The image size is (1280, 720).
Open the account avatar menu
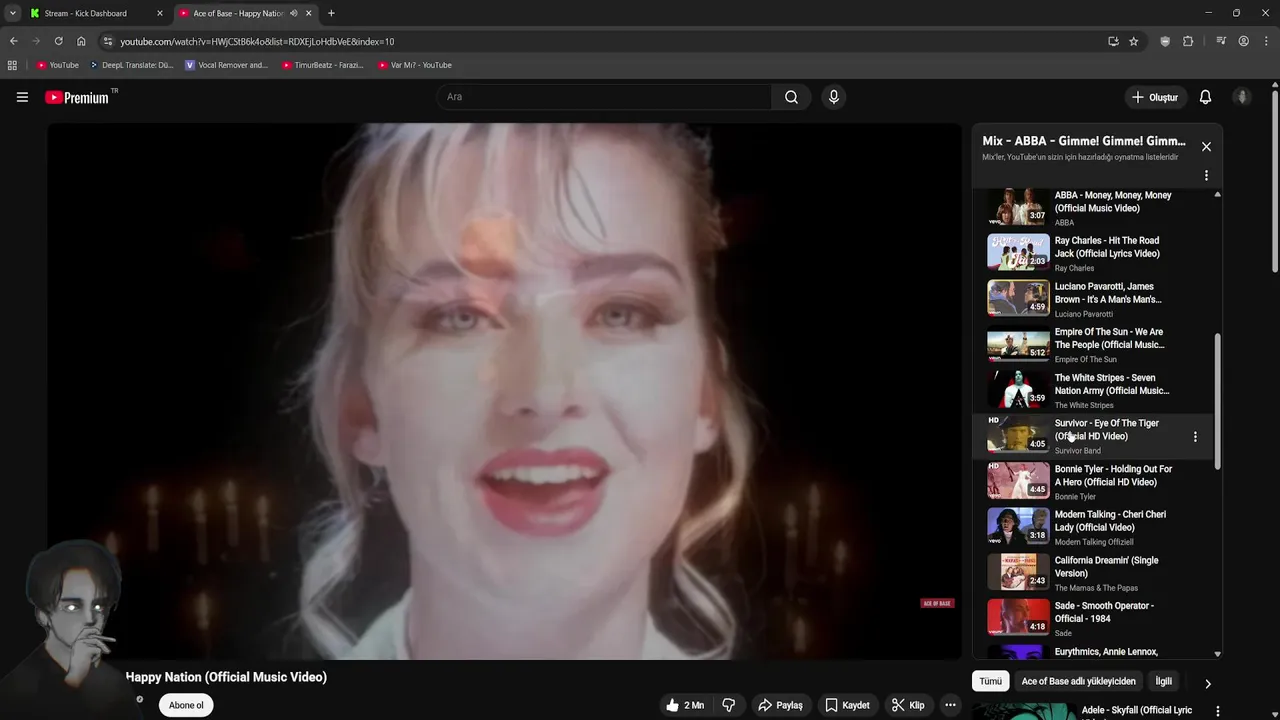click(1242, 97)
